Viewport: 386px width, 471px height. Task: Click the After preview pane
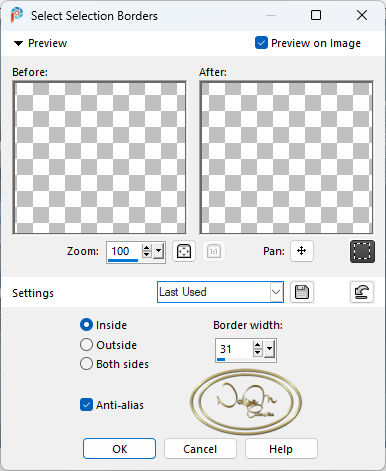click(286, 157)
